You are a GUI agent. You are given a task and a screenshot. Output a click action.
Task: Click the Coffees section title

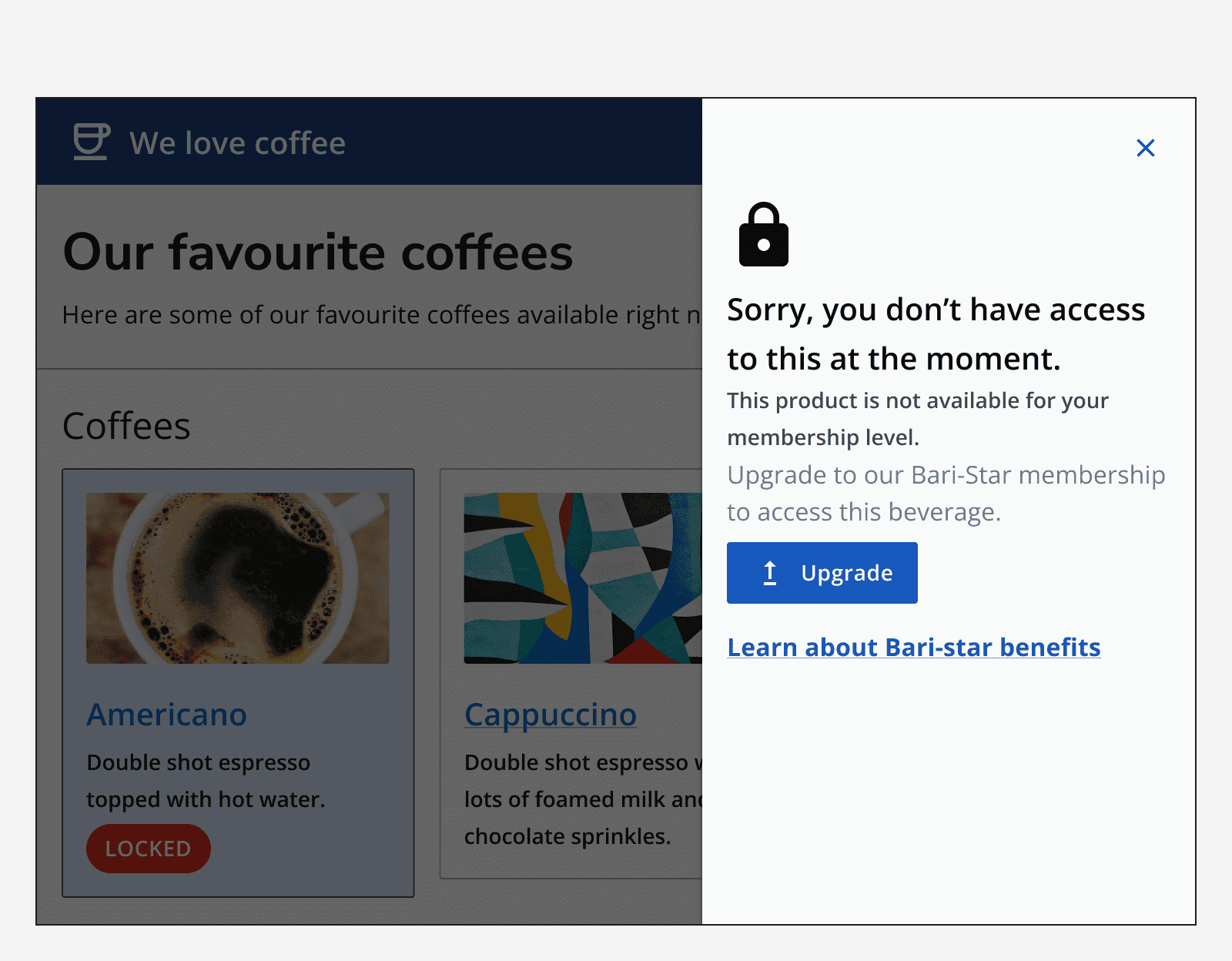(x=127, y=425)
